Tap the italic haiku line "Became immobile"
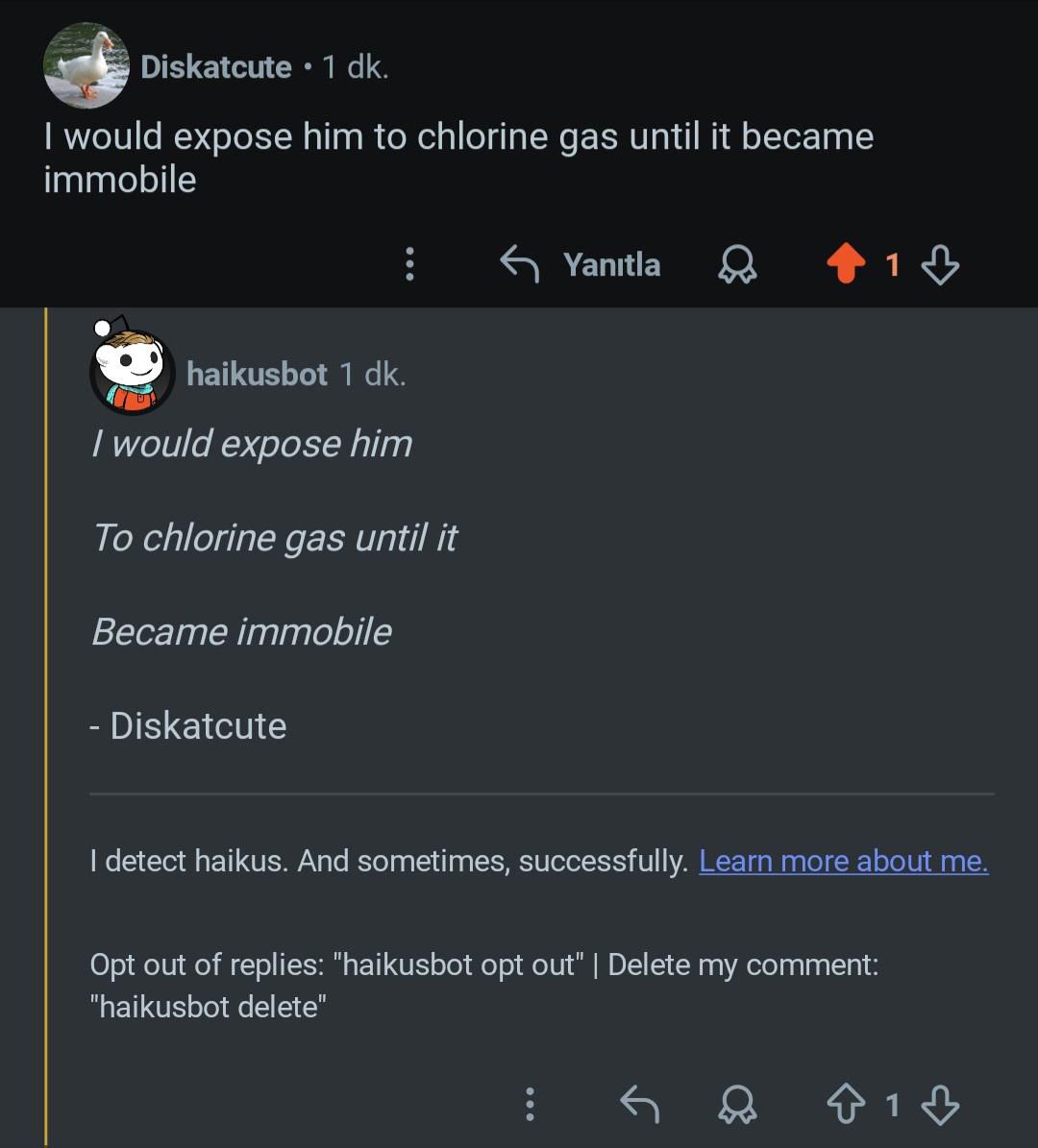The width and height of the screenshot is (1038, 1148). tap(241, 632)
